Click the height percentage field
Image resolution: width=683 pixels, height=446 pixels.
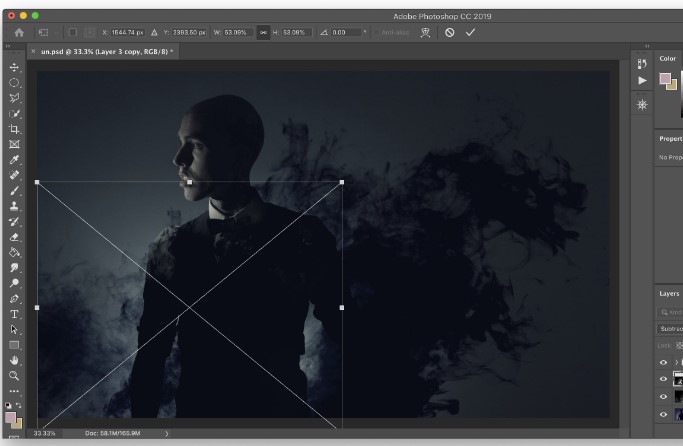(x=297, y=32)
